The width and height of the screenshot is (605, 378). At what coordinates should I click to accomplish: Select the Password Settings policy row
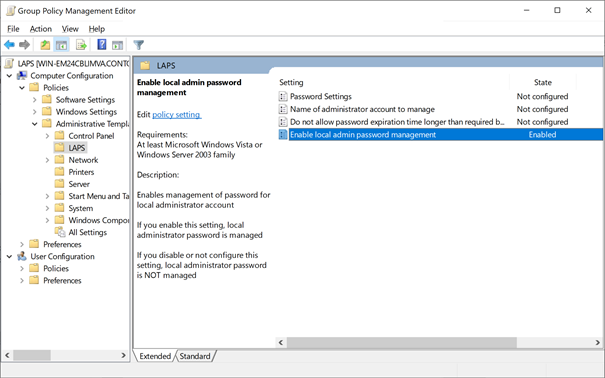[x=440, y=96]
